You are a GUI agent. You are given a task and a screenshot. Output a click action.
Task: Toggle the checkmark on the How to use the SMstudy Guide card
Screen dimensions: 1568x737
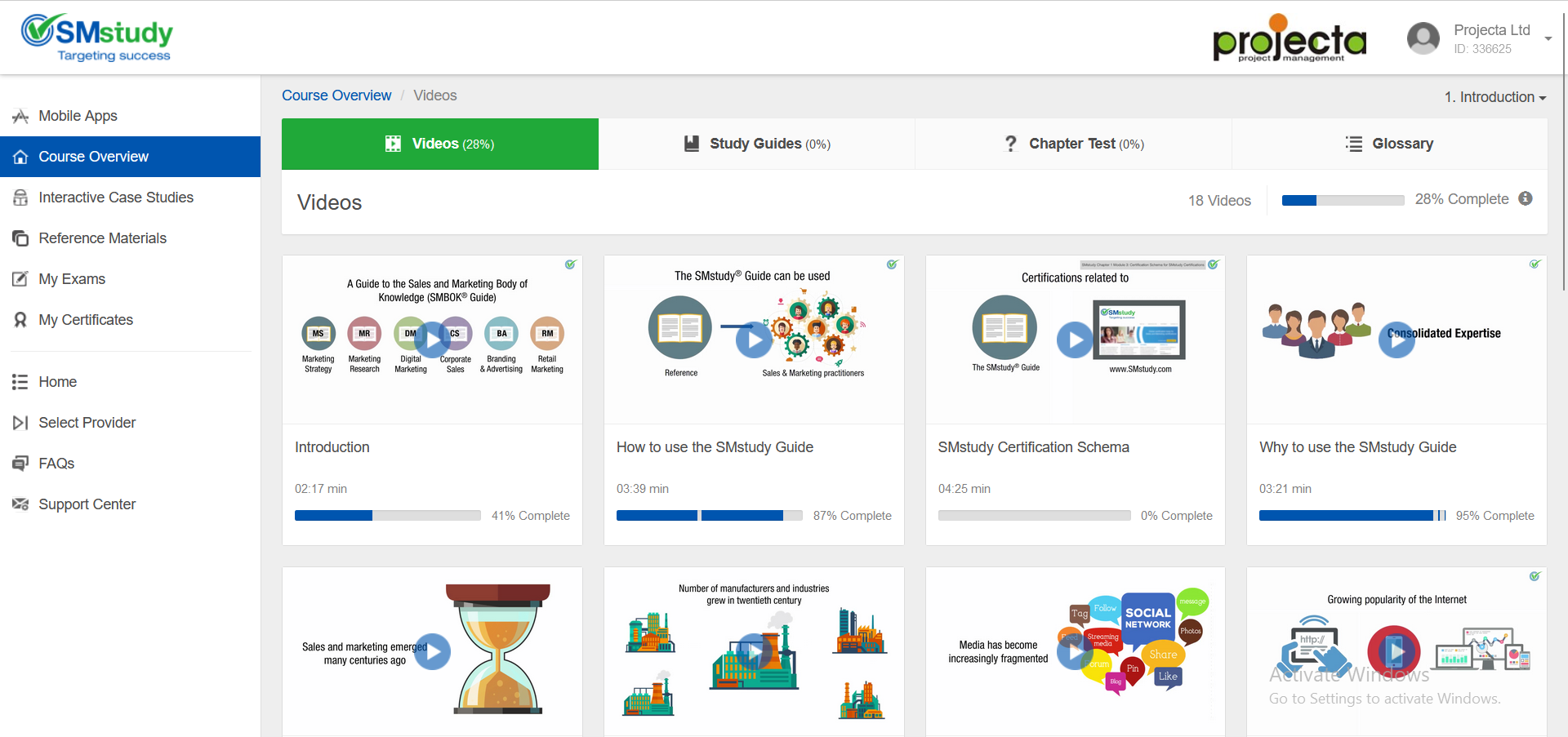(892, 264)
